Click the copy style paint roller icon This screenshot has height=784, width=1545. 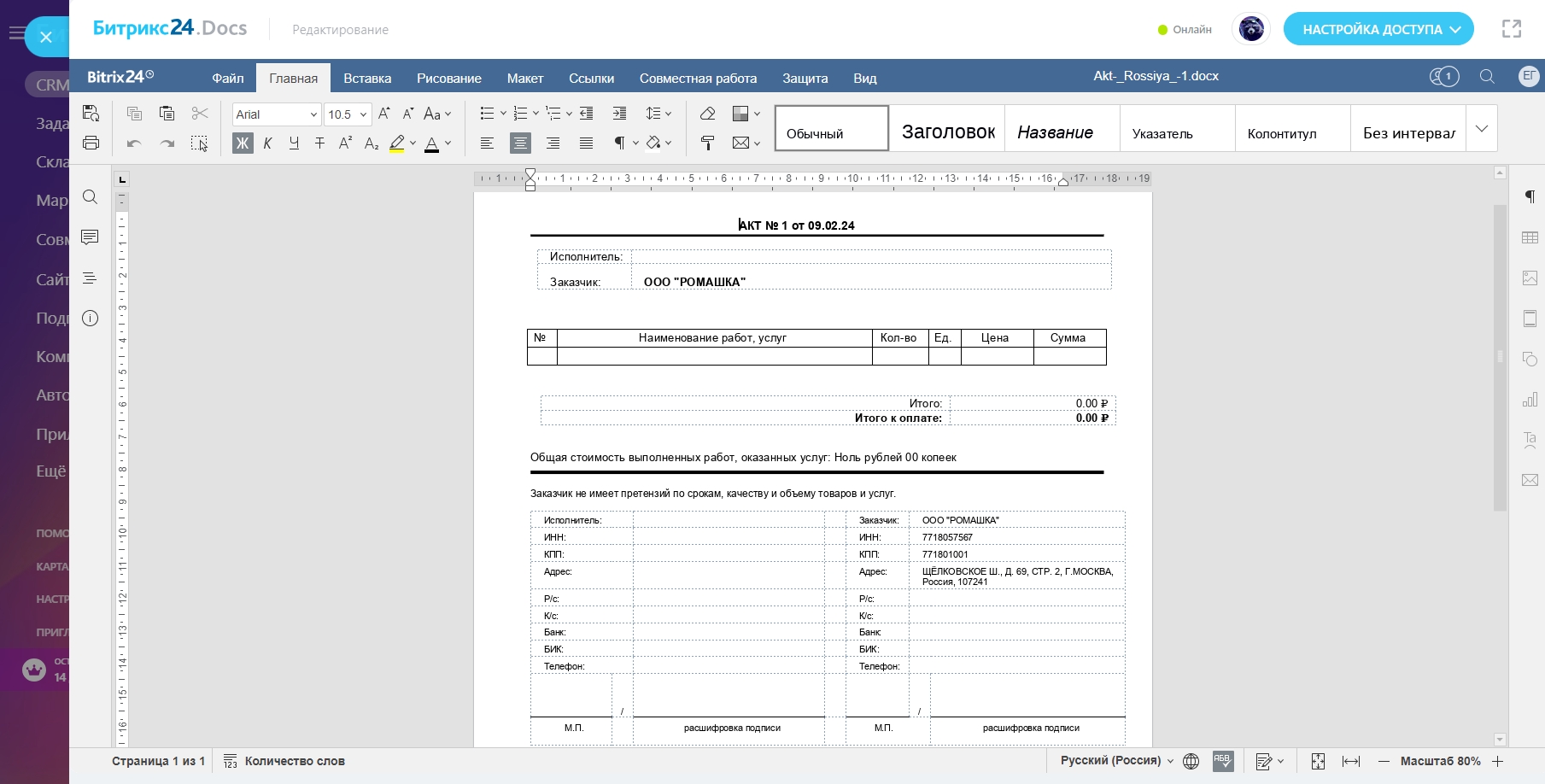pyautogui.click(x=707, y=143)
